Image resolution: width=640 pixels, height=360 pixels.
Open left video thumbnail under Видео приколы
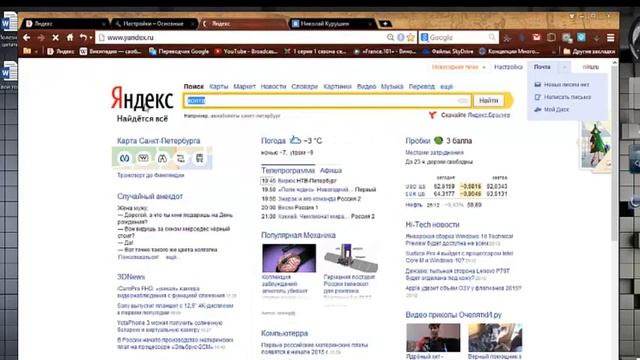tap(433, 338)
